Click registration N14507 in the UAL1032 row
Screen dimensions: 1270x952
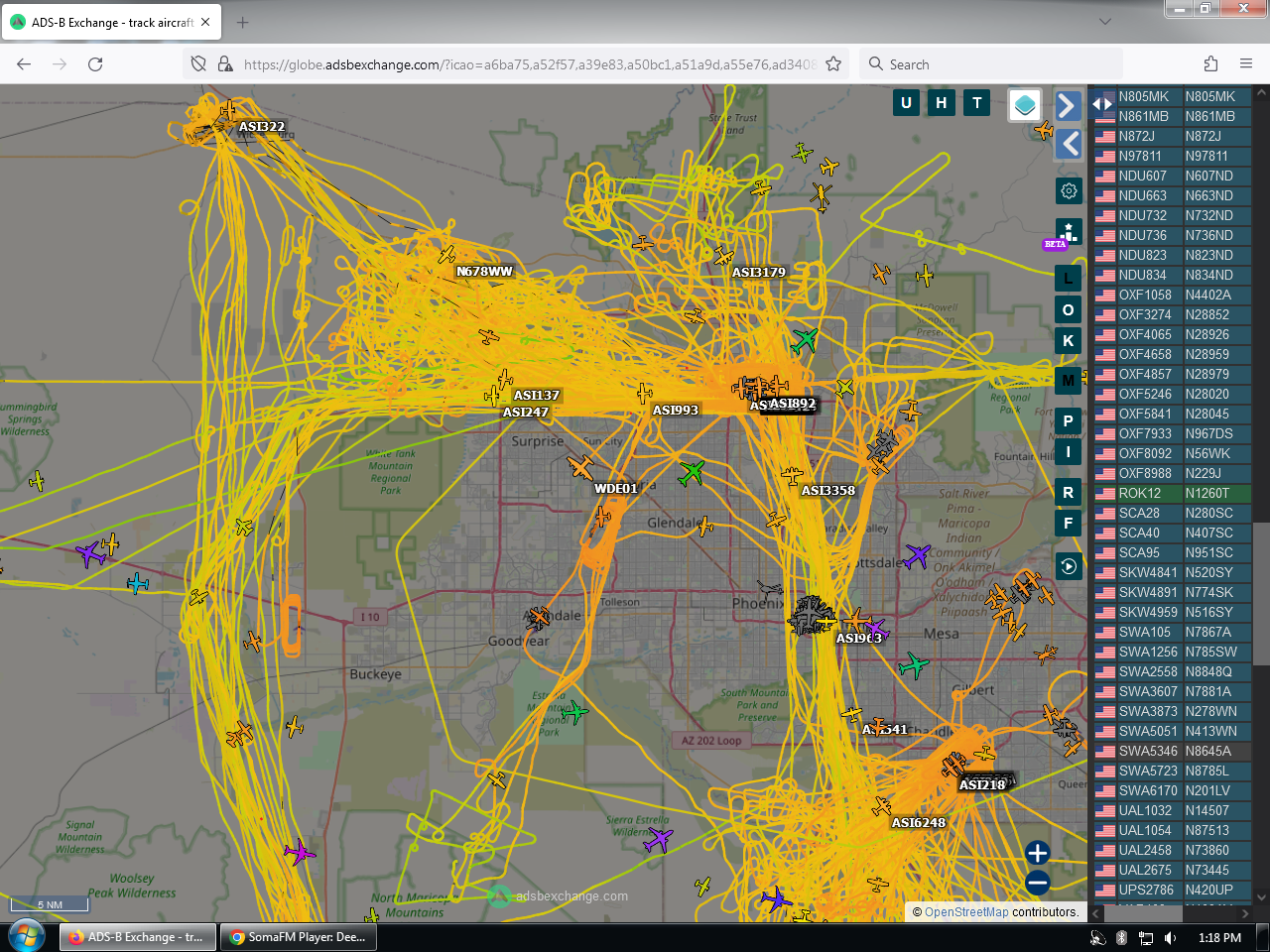point(1207,810)
